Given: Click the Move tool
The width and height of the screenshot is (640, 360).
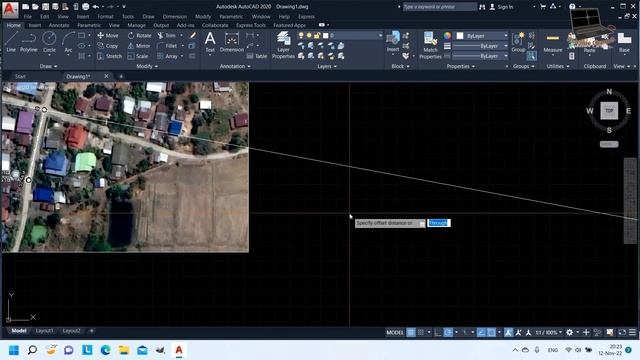Looking at the screenshot, I should pos(108,36).
